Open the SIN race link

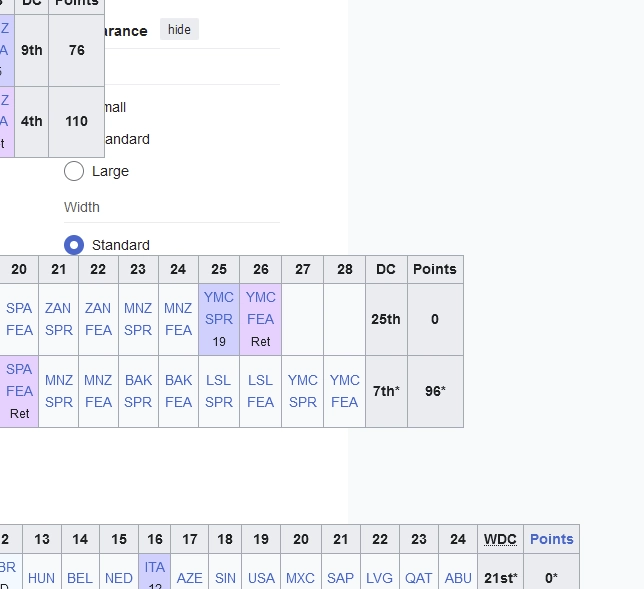click(x=225, y=578)
